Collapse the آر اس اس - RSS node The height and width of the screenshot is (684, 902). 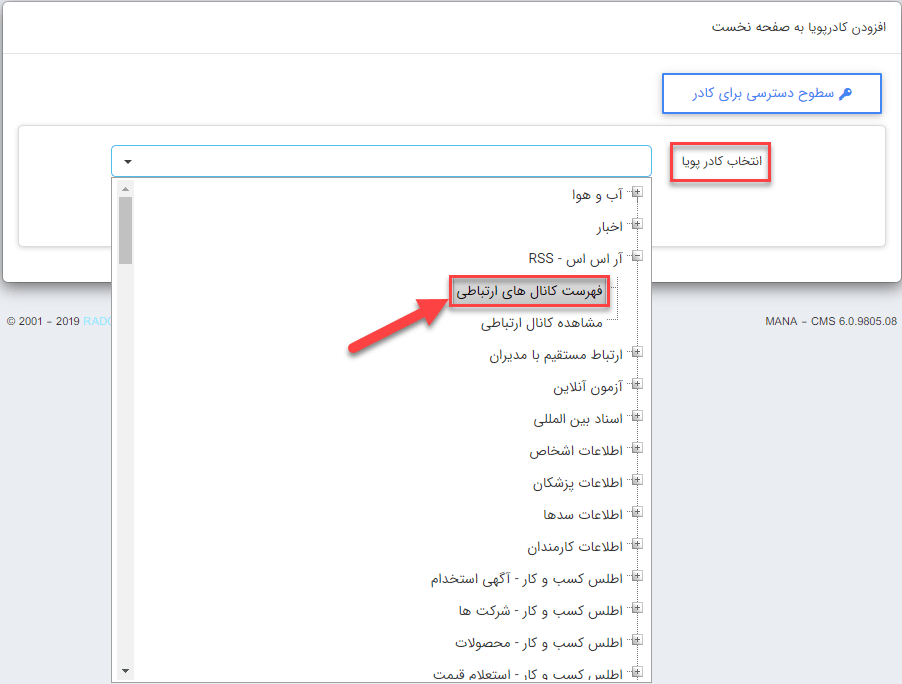(x=637, y=257)
